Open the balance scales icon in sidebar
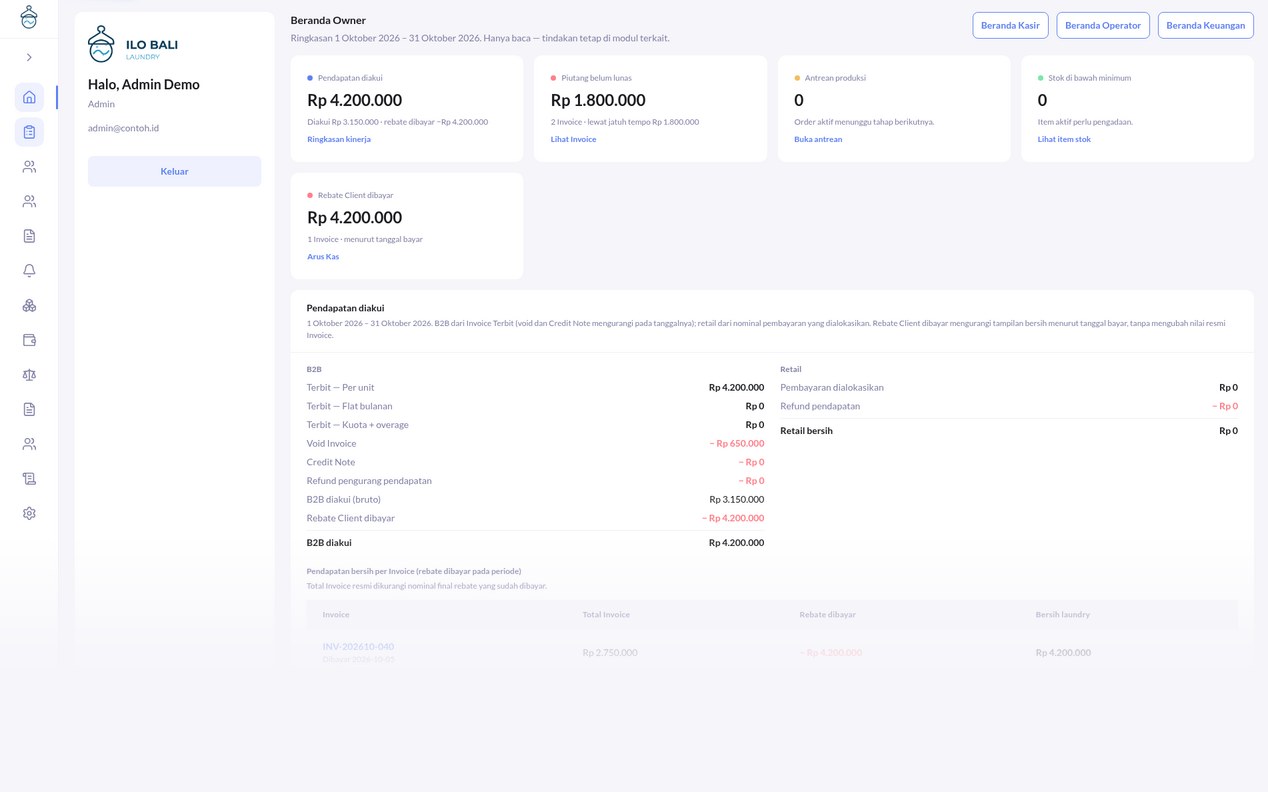Viewport: 1268px width, 792px height. [29, 375]
